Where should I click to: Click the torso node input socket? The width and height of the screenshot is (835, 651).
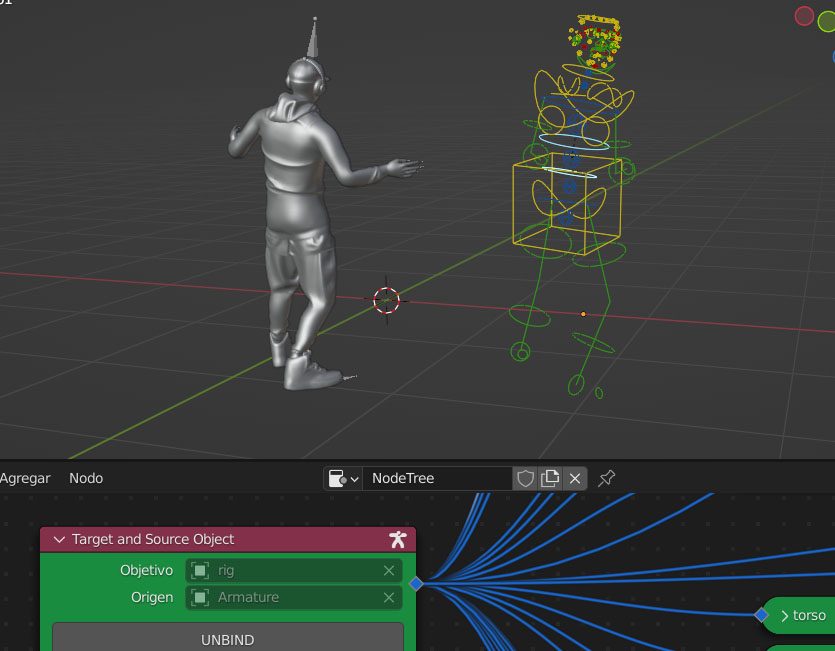[x=761, y=615]
